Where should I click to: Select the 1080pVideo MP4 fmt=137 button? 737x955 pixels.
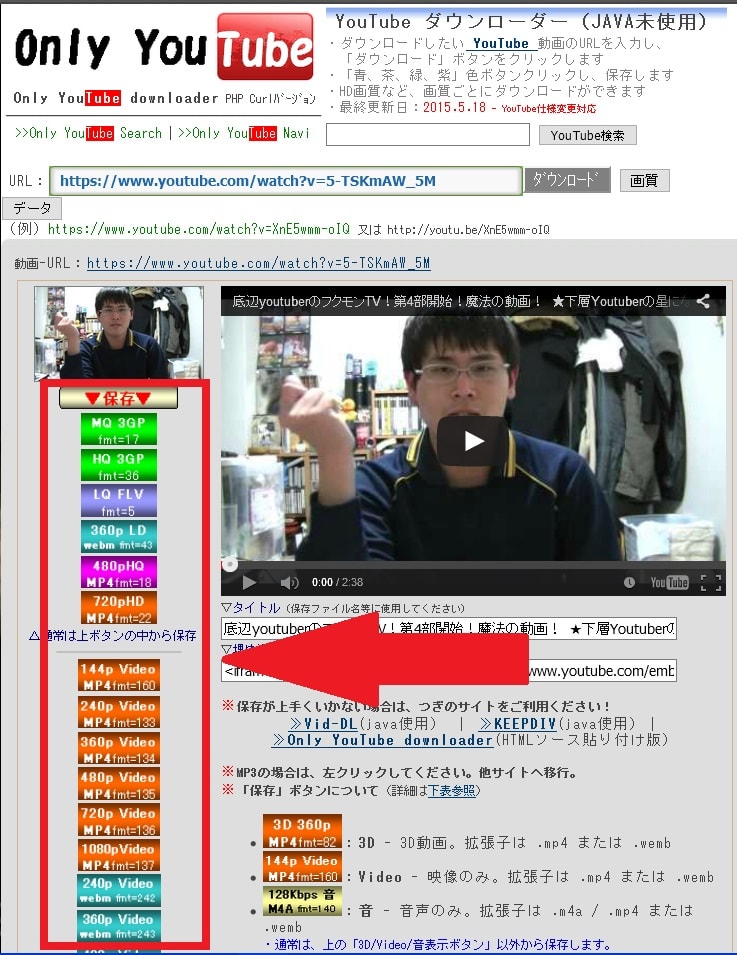119,855
